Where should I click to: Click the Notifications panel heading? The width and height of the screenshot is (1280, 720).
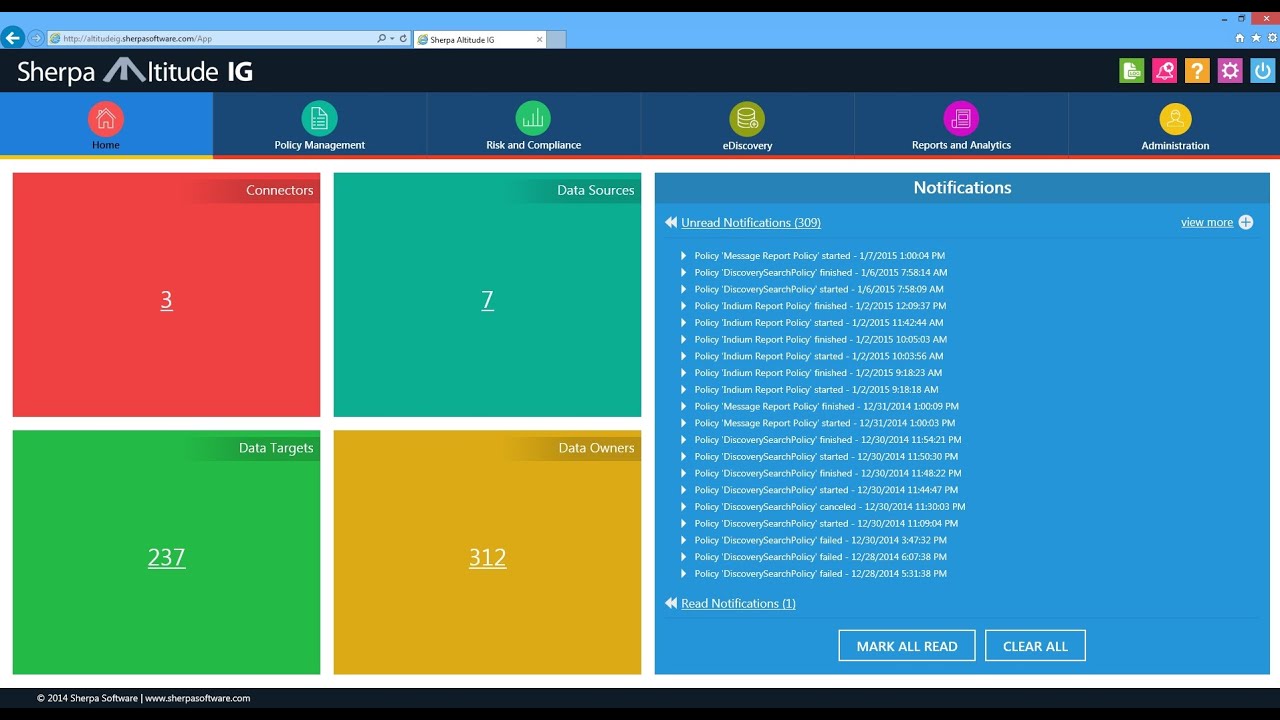(962, 188)
